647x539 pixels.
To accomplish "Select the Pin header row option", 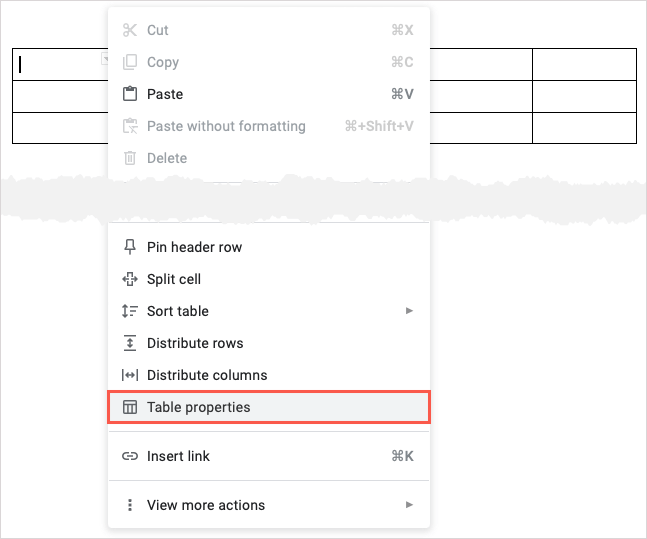I will 194,247.
